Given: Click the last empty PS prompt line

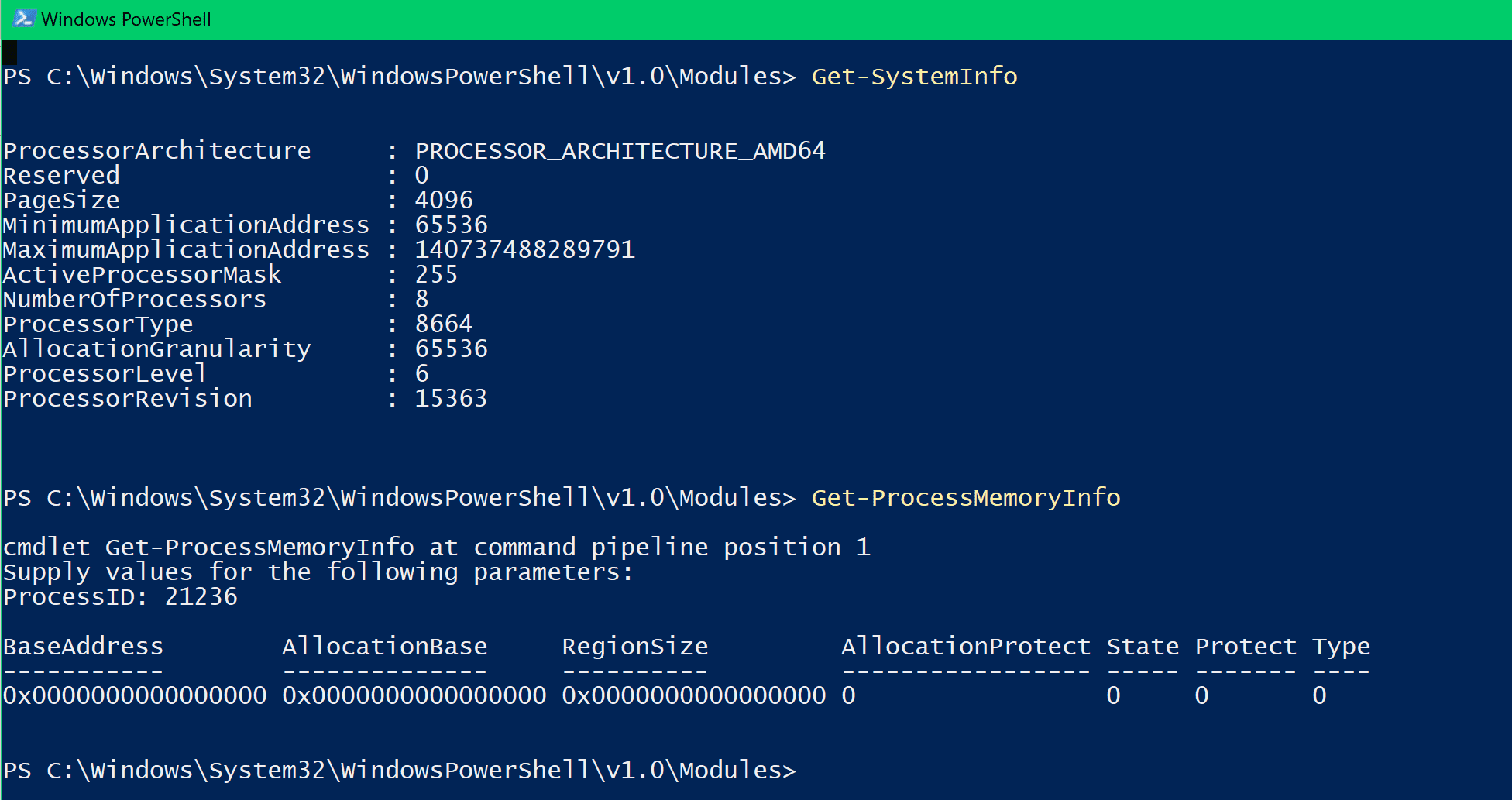Looking at the screenshot, I should tap(400, 771).
